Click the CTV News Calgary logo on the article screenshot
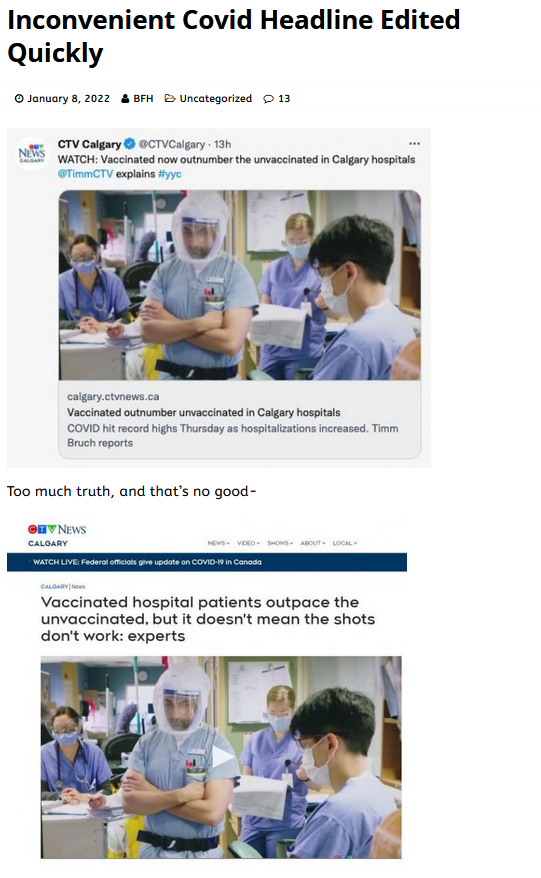The image size is (541, 878). point(57,535)
